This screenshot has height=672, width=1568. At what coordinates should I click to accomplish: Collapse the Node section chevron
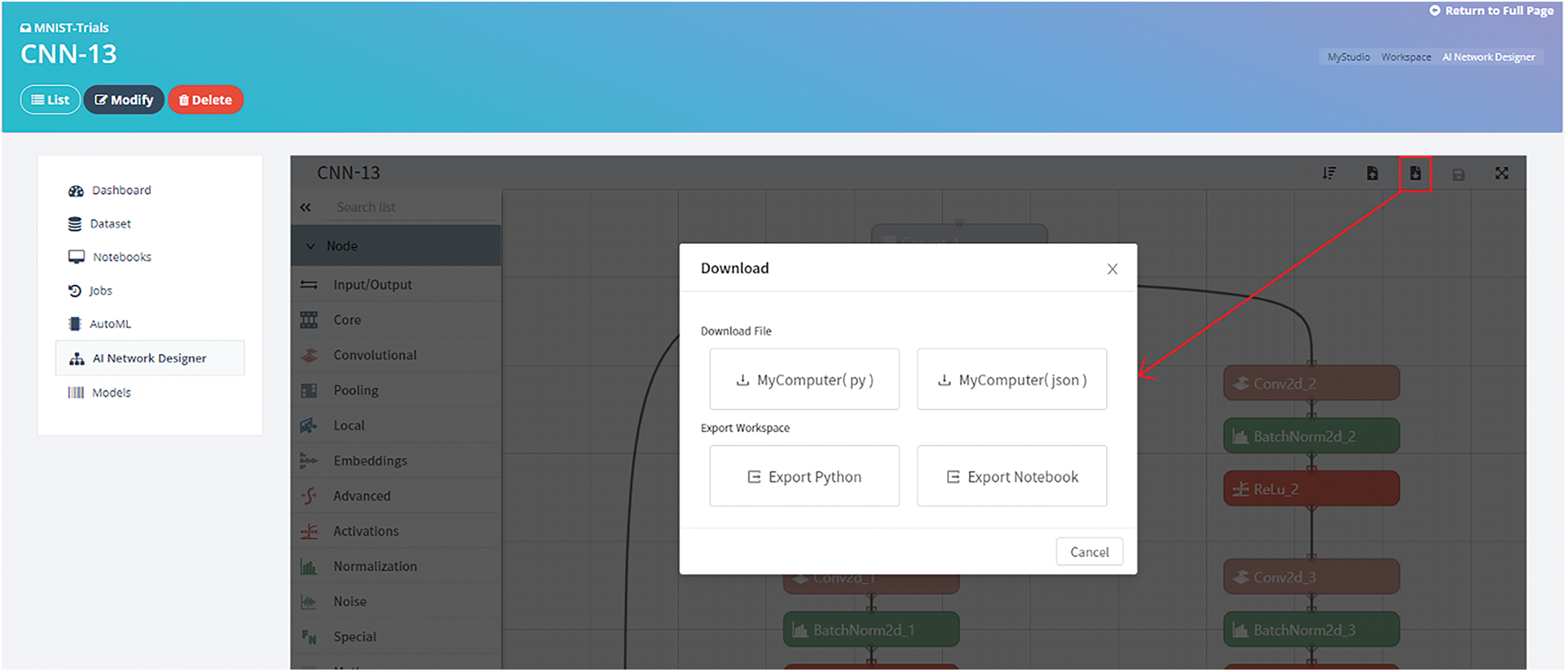coord(311,246)
